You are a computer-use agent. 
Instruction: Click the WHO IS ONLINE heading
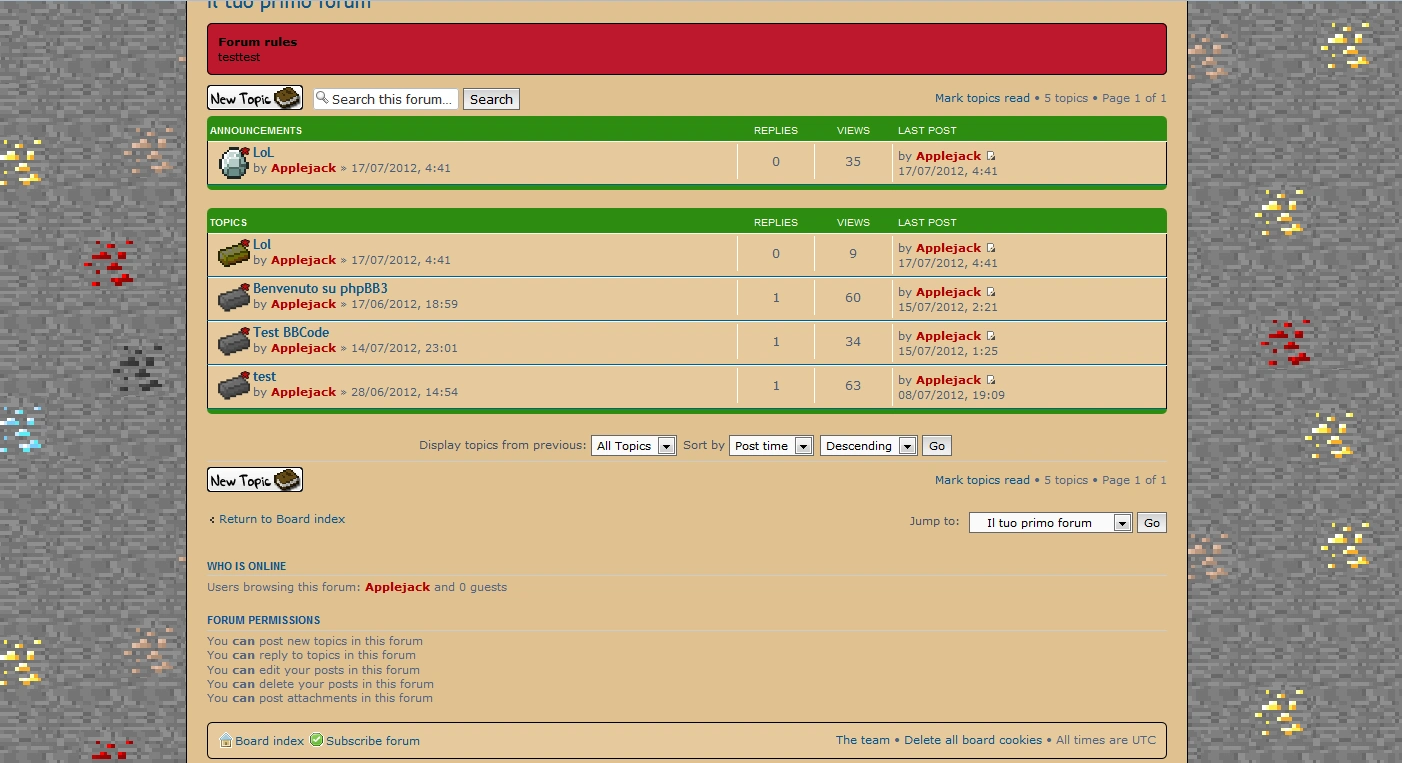point(246,566)
